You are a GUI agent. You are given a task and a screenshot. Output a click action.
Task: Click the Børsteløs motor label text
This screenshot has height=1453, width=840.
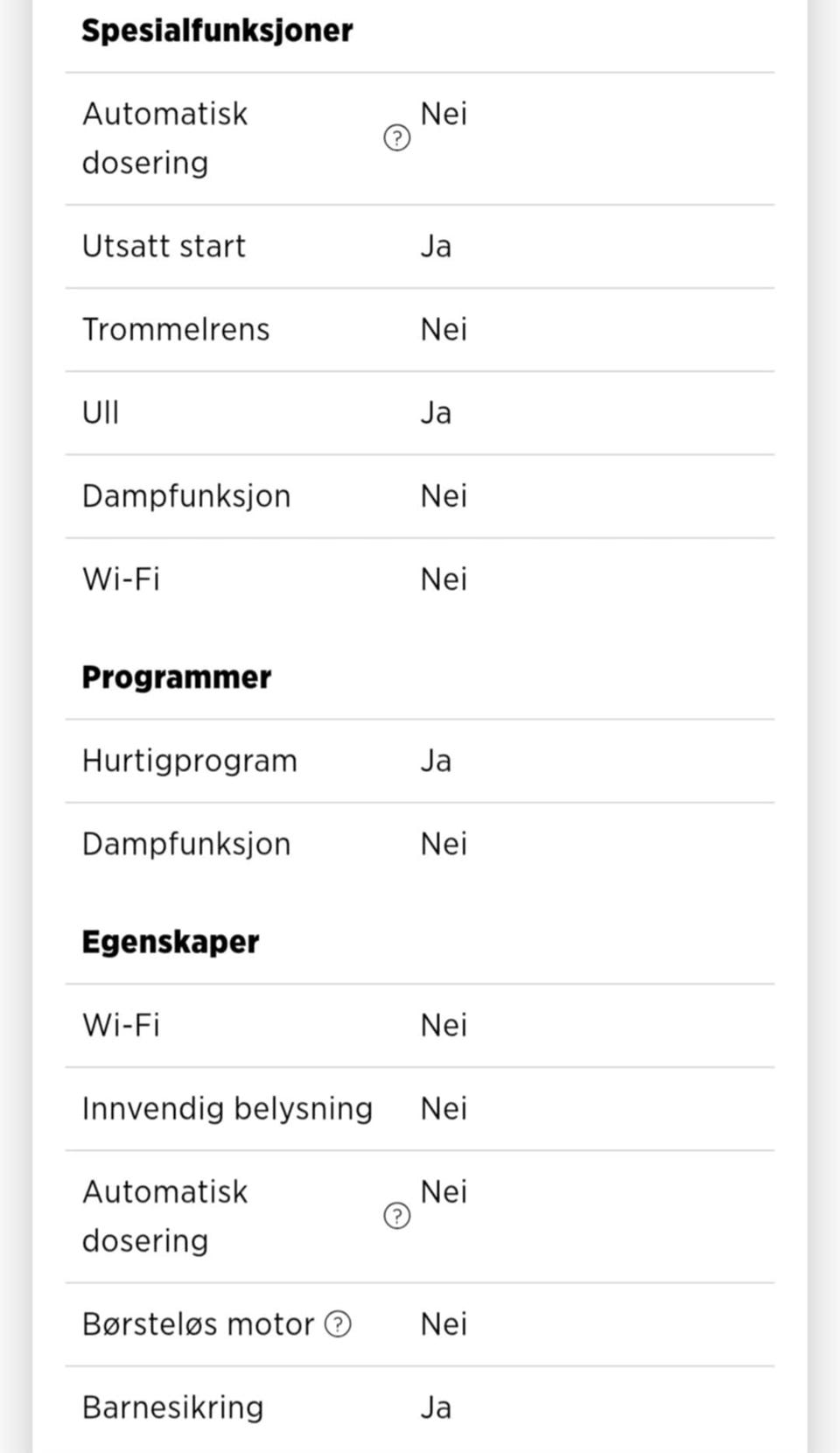(x=198, y=1324)
